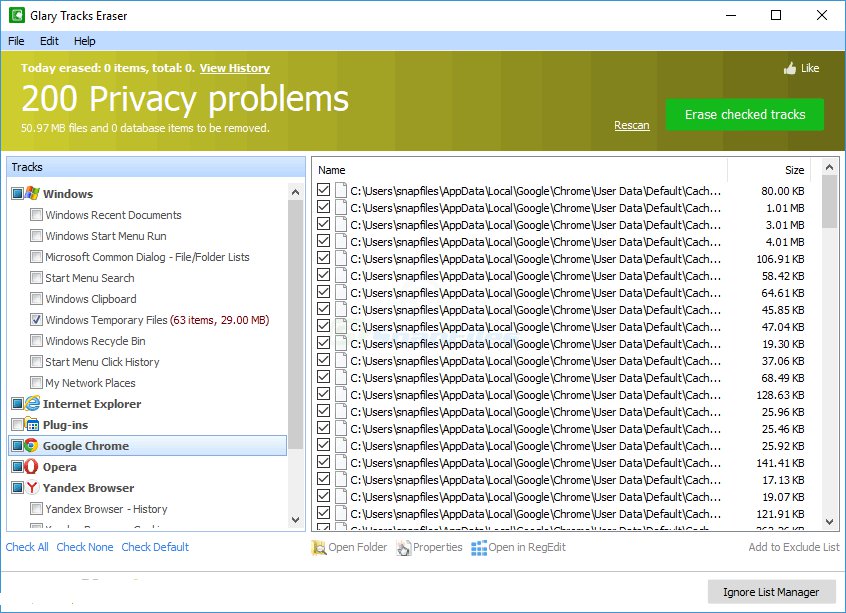The height and width of the screenshot is (613, 846).
Task: Click the Tracks panel scrollbar thumb
Action: coord(295,324)
